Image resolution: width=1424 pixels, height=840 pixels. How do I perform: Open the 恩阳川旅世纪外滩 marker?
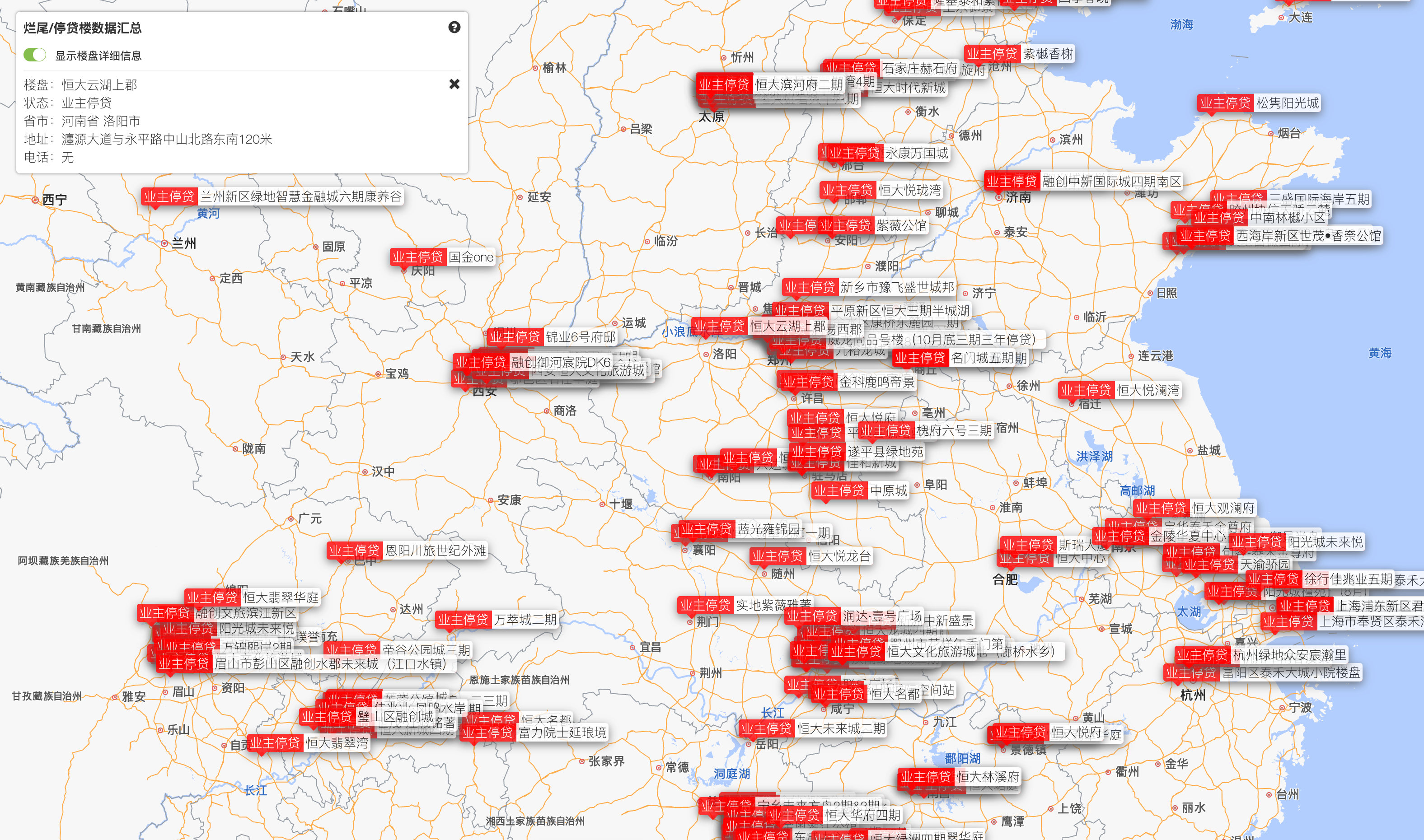(407, 550)
